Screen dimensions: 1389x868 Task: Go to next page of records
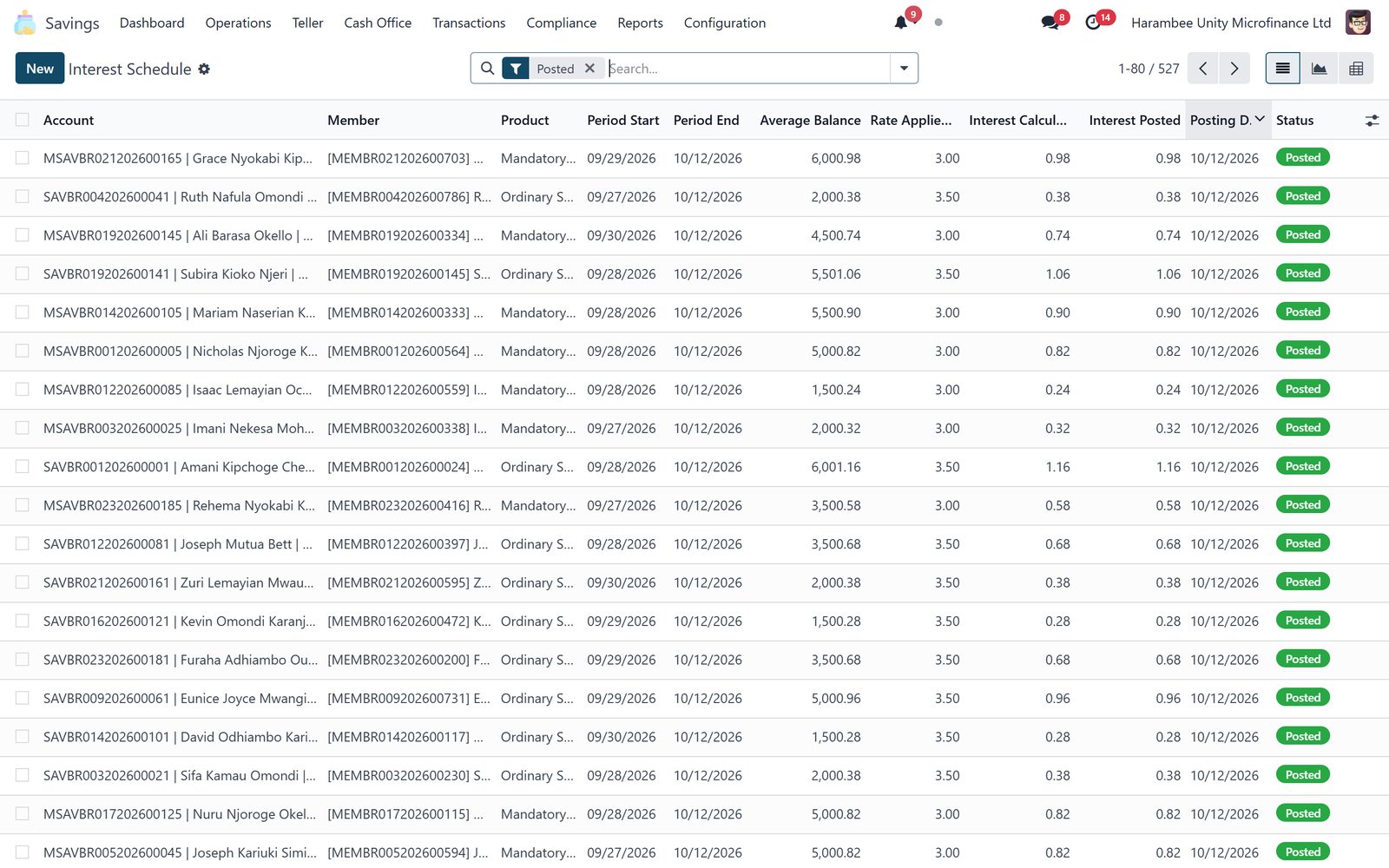[x=1234, y=69]
